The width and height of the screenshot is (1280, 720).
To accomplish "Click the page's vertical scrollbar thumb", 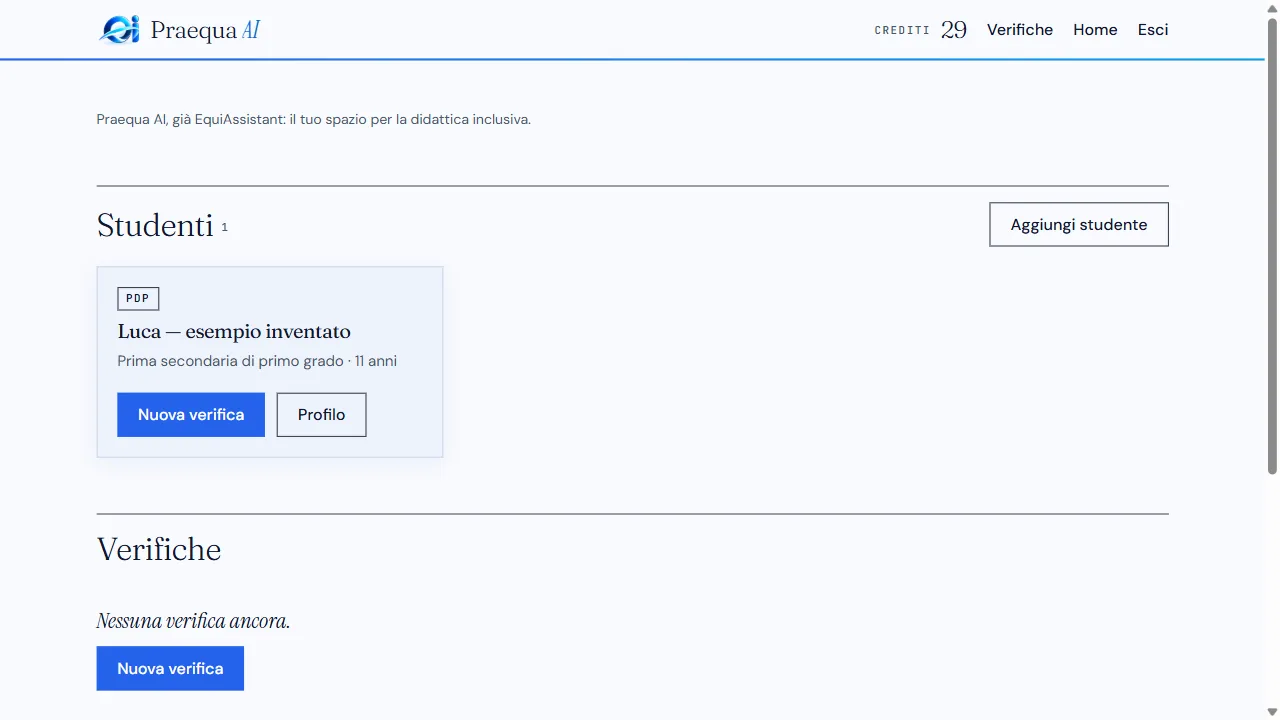I will click(1272, 245).
